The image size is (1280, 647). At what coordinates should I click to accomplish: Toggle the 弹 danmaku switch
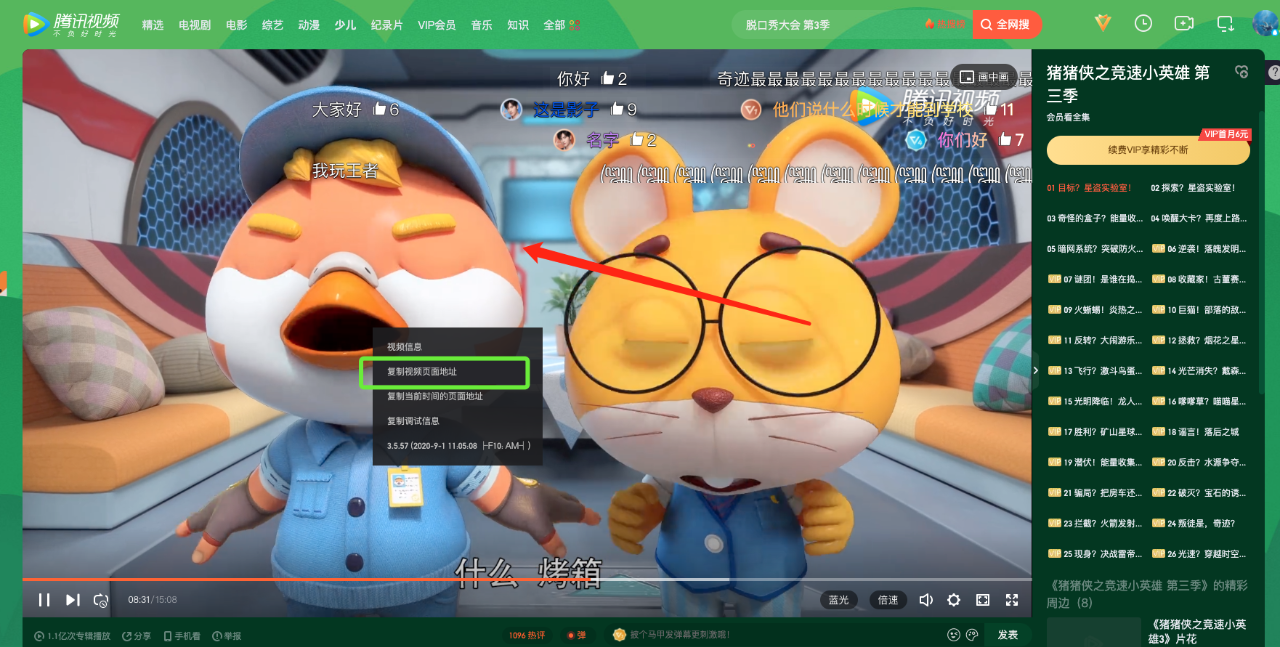pos(575,635)
